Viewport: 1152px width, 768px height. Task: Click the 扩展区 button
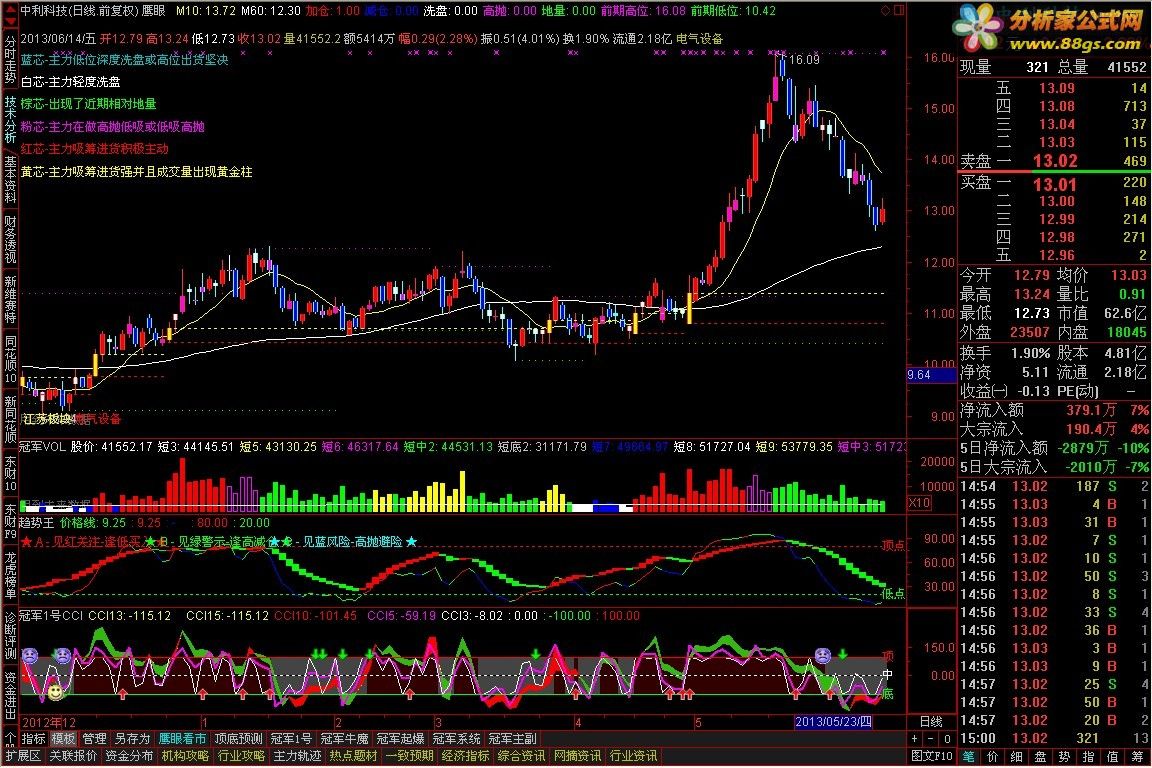coord(24,756)
